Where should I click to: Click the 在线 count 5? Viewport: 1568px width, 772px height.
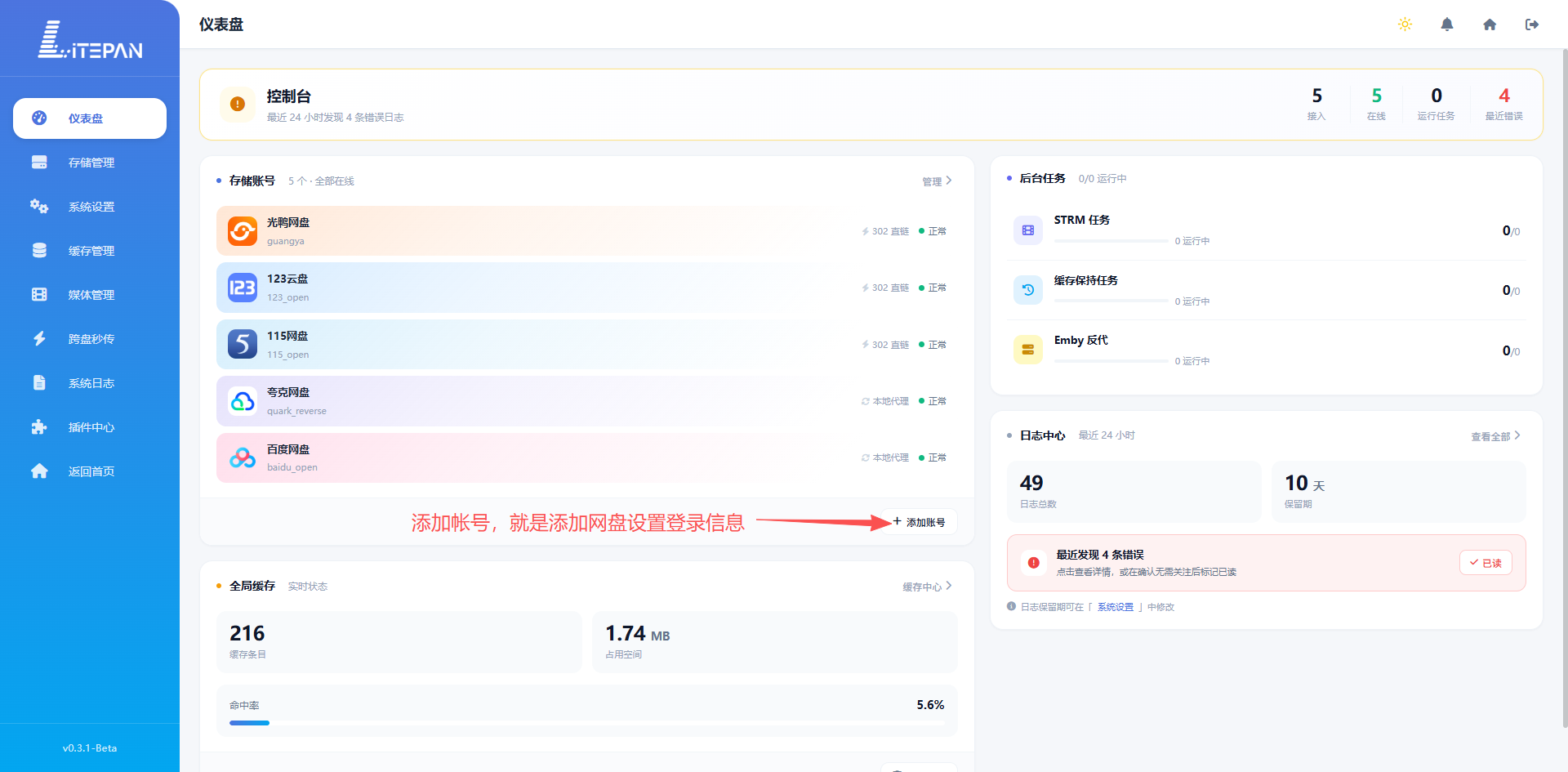[x=1377, y=96]
